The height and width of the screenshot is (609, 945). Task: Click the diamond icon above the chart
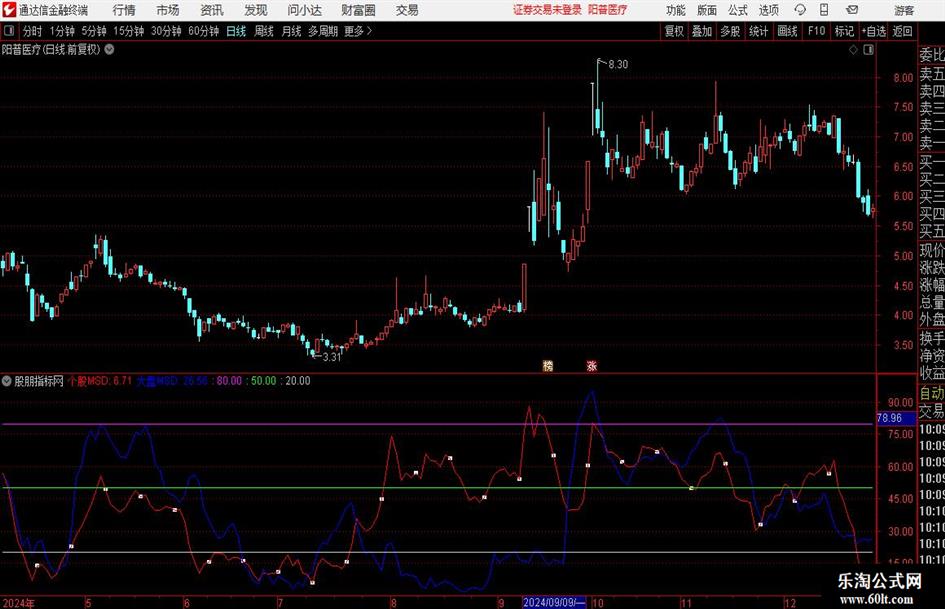(853, 50)
